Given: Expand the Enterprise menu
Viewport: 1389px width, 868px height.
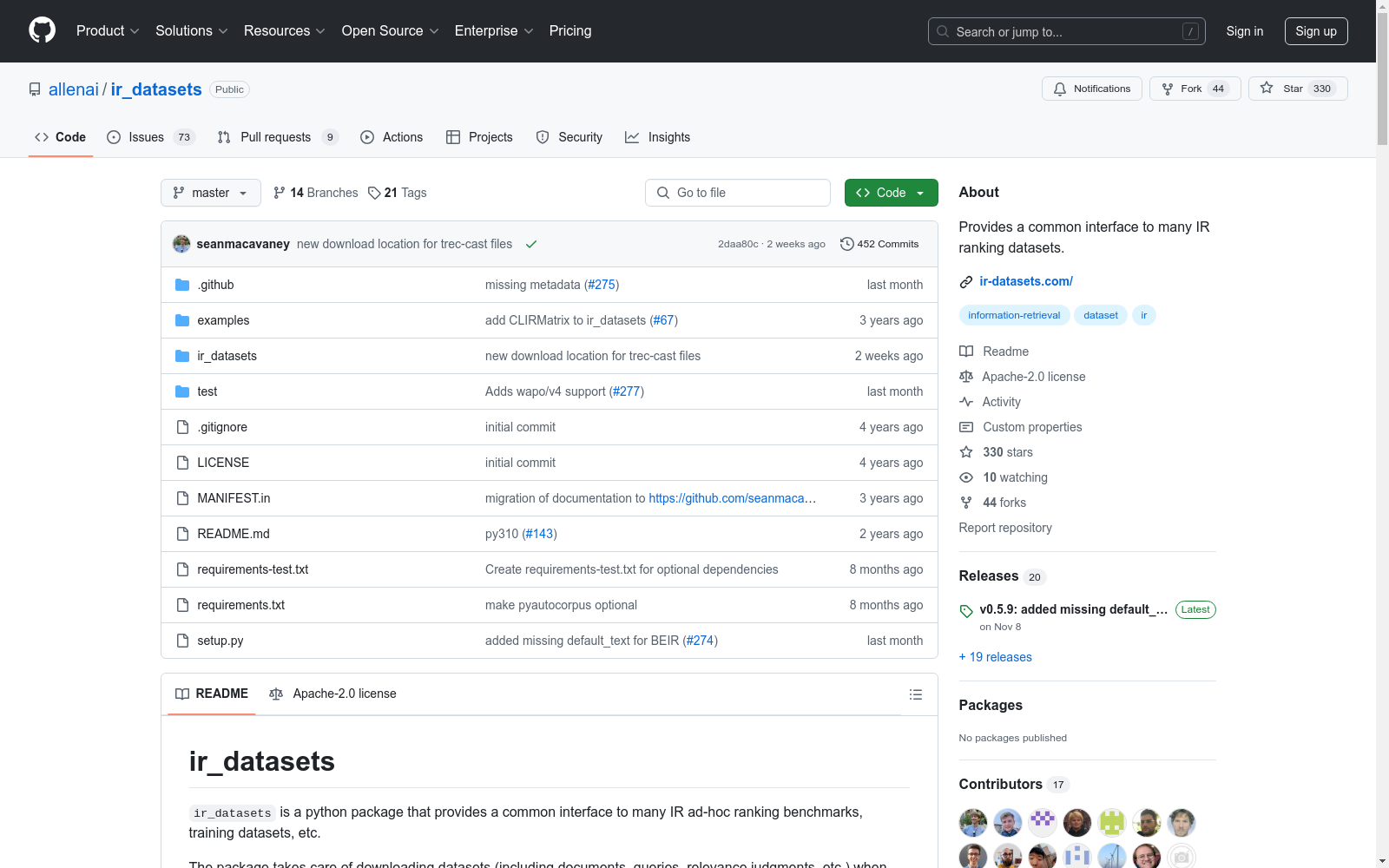Looking at the screenshot, I should click(x=494, y=31).
